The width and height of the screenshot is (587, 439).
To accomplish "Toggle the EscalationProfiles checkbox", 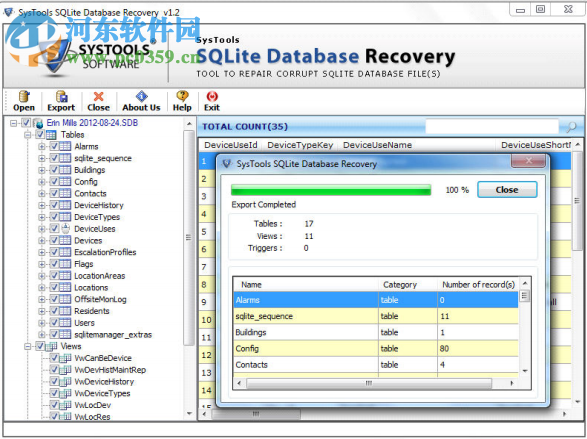I will (54, 252).
